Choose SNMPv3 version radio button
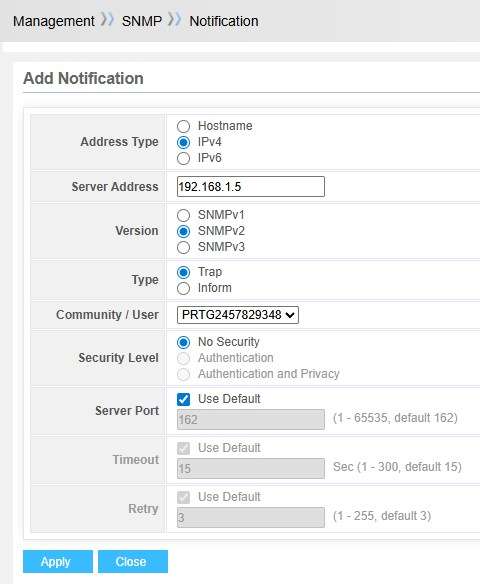This screenshot has width=480, height=584. 183,247
